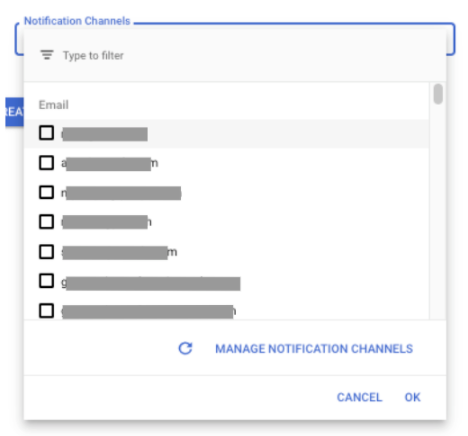This screenshot has width=468, height=436.
Task: Click the Email section header
Action: [54, 105]
